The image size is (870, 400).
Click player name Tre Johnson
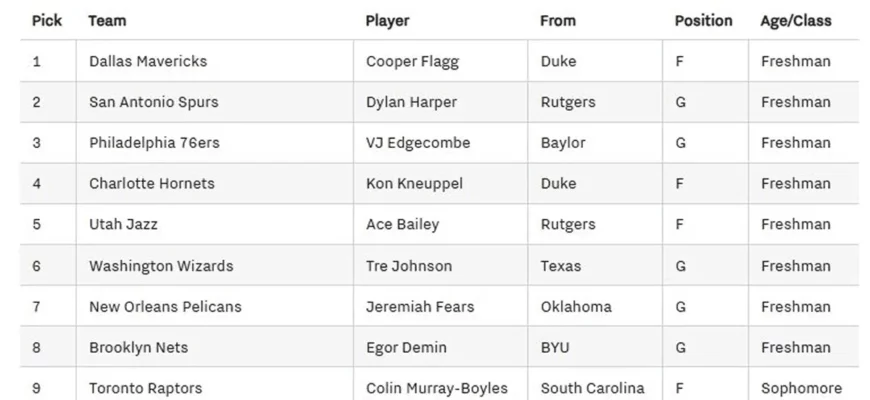pyautogui.click(x=409, y=266)
